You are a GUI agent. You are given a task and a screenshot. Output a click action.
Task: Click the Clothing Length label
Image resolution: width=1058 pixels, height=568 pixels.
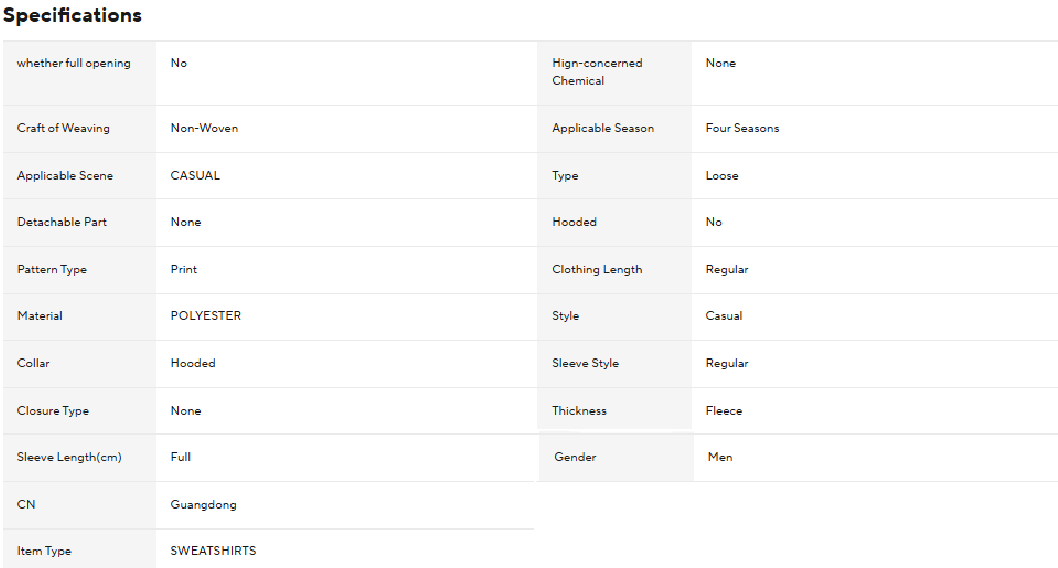pos(597,270)
